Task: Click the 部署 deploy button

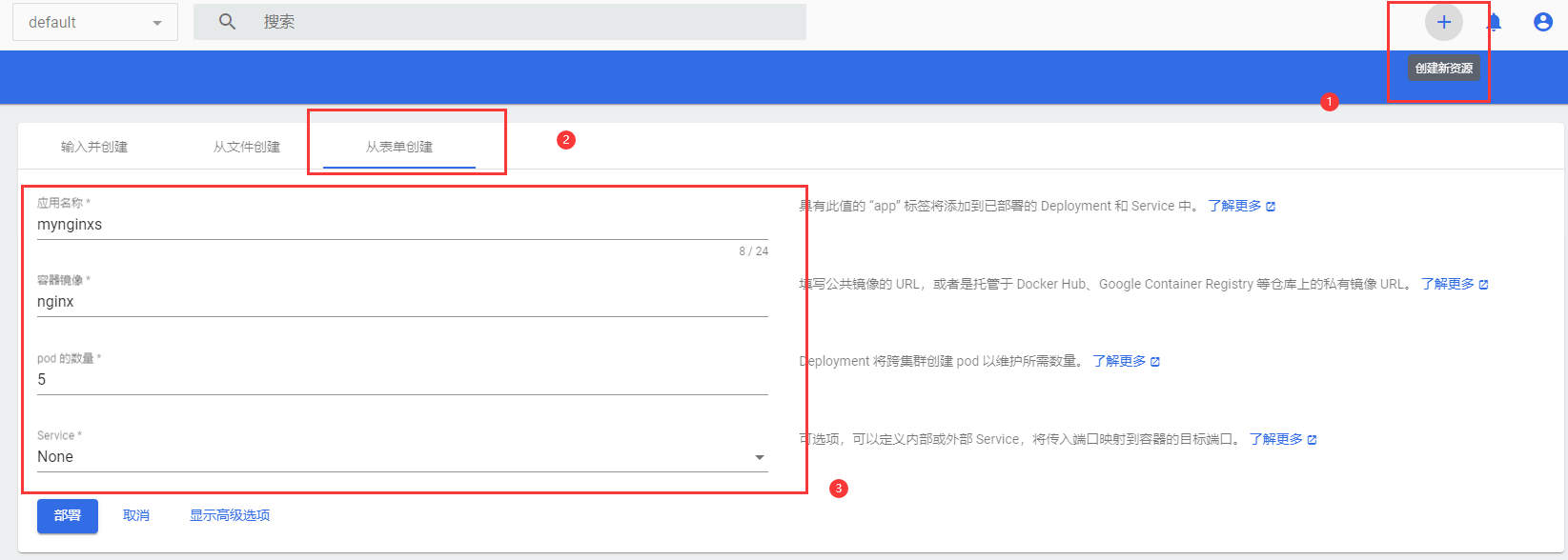Action: click(68, 515)
